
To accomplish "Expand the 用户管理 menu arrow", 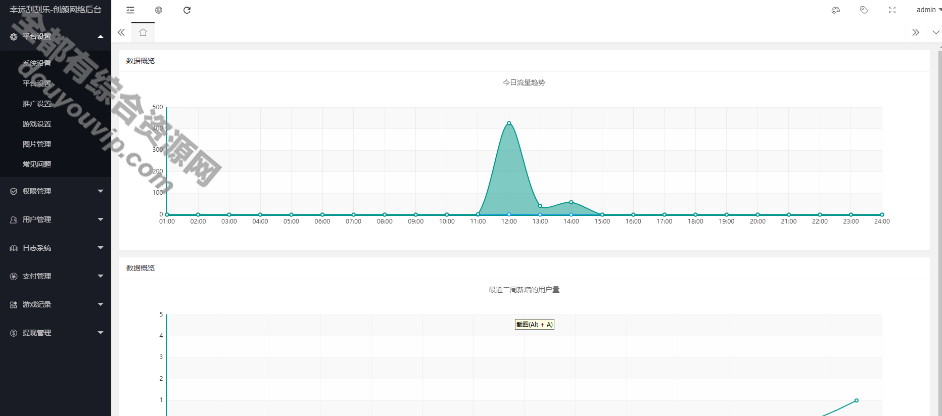I will point(100,219).
